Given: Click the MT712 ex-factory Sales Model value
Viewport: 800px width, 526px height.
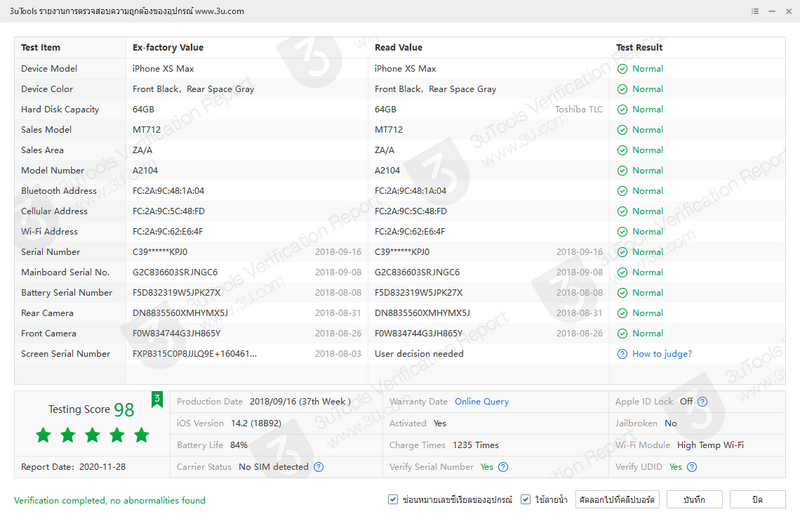Looking at the screenshot, I should (x=146, y=130).
